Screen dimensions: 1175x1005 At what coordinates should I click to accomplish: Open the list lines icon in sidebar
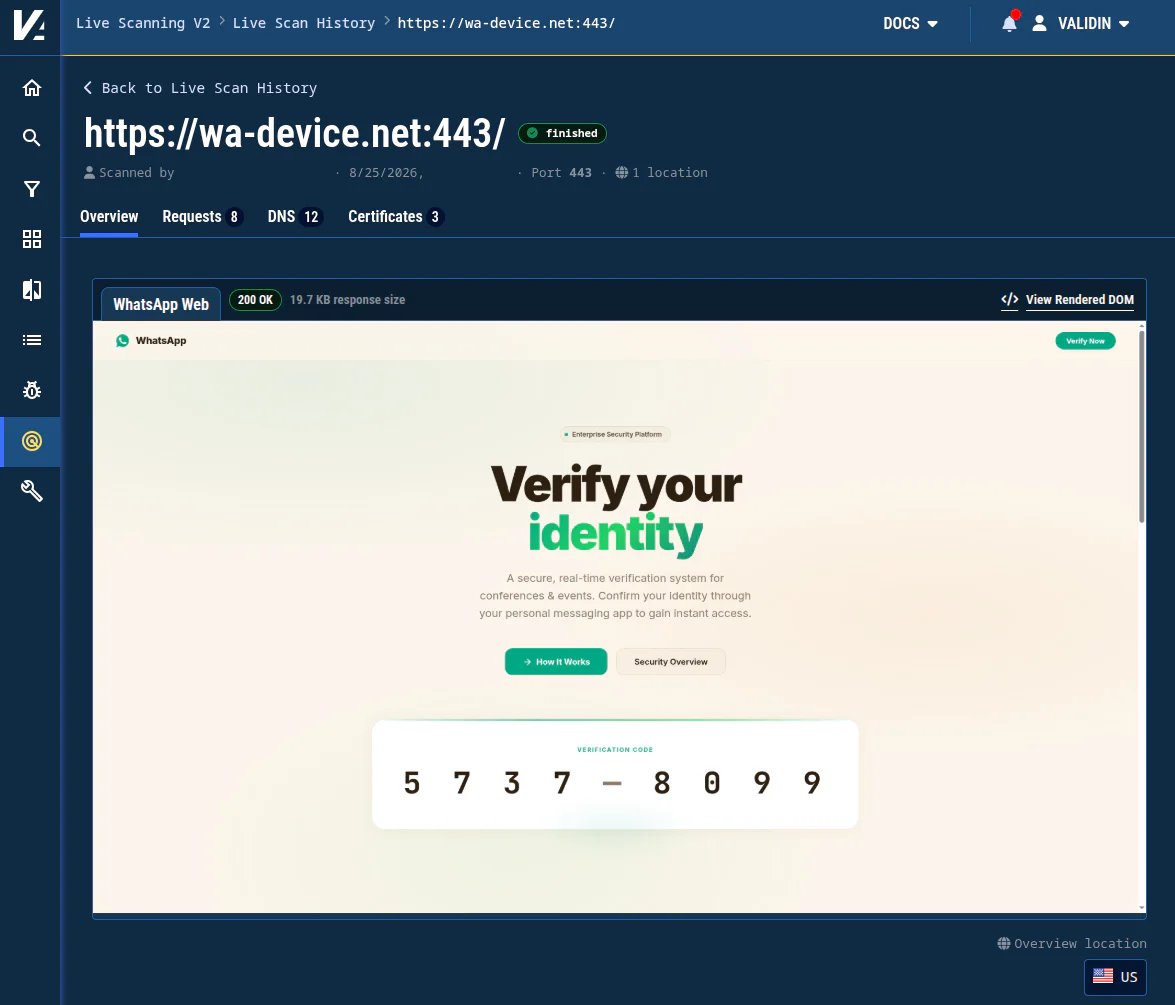point(31,340)
